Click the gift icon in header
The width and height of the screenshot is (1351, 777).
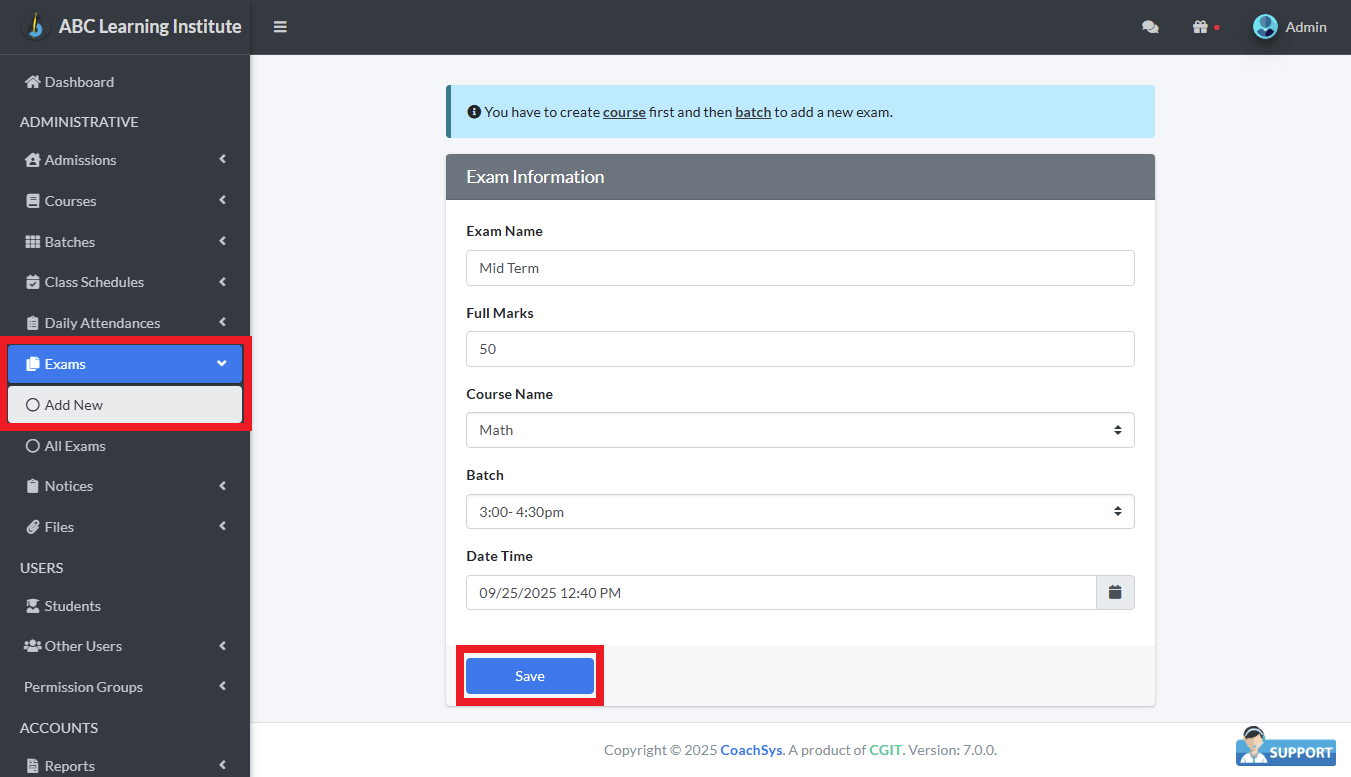[1201, 27]
